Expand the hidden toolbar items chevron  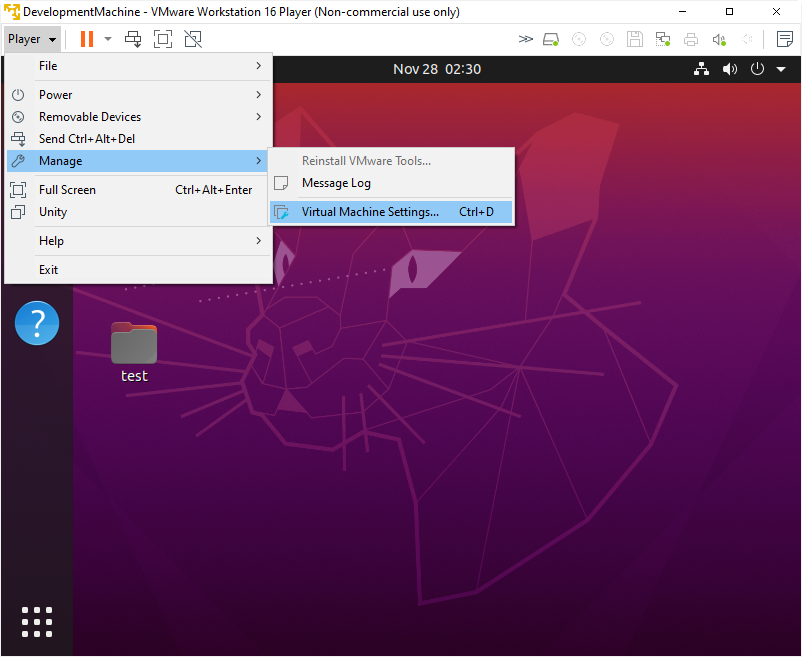525,39
